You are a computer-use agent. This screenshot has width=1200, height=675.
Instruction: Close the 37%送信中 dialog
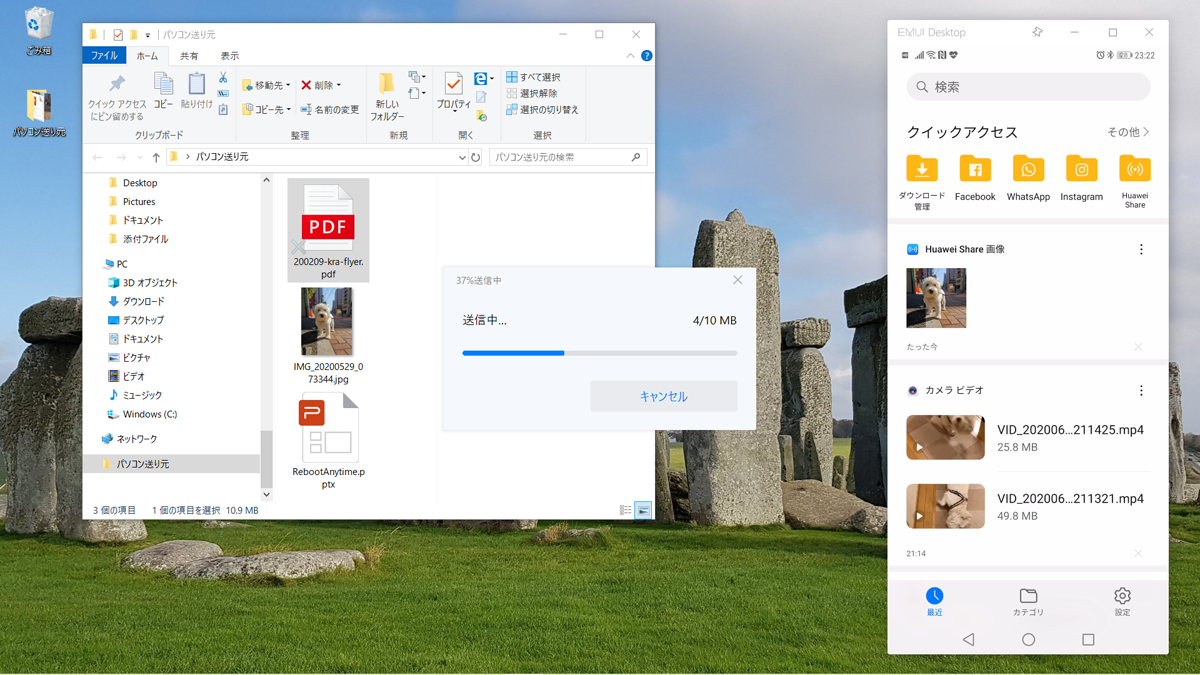tap(738, 280)
